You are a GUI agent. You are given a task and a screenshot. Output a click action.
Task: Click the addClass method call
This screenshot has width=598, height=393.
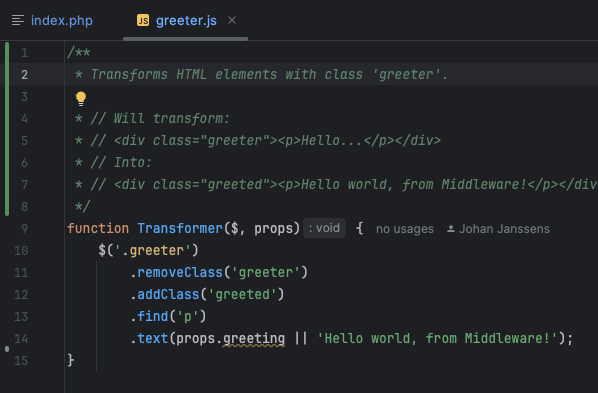[x=168, y=295]
